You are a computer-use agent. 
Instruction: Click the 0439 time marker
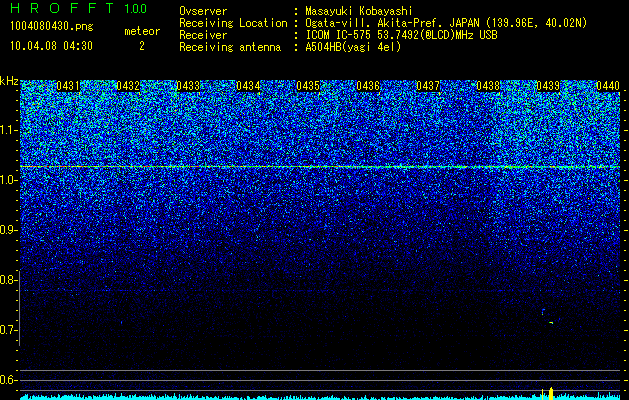(x=548, y=86)
